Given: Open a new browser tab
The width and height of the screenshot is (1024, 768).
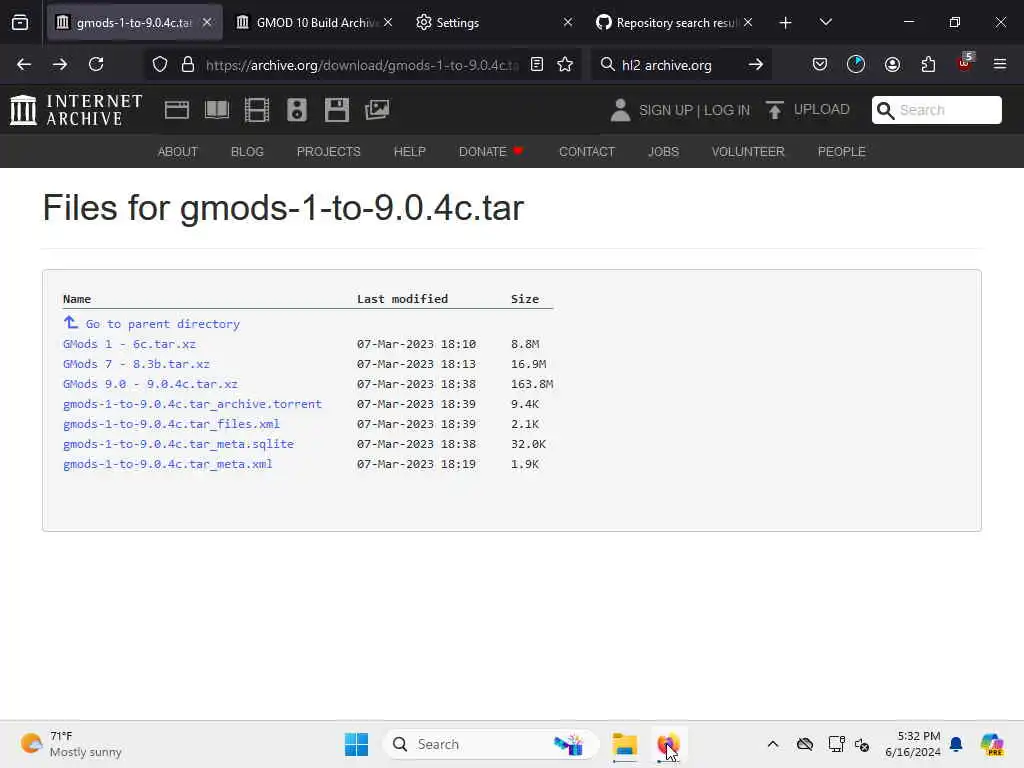Looking at the screenshot, I should pos(786,23).
